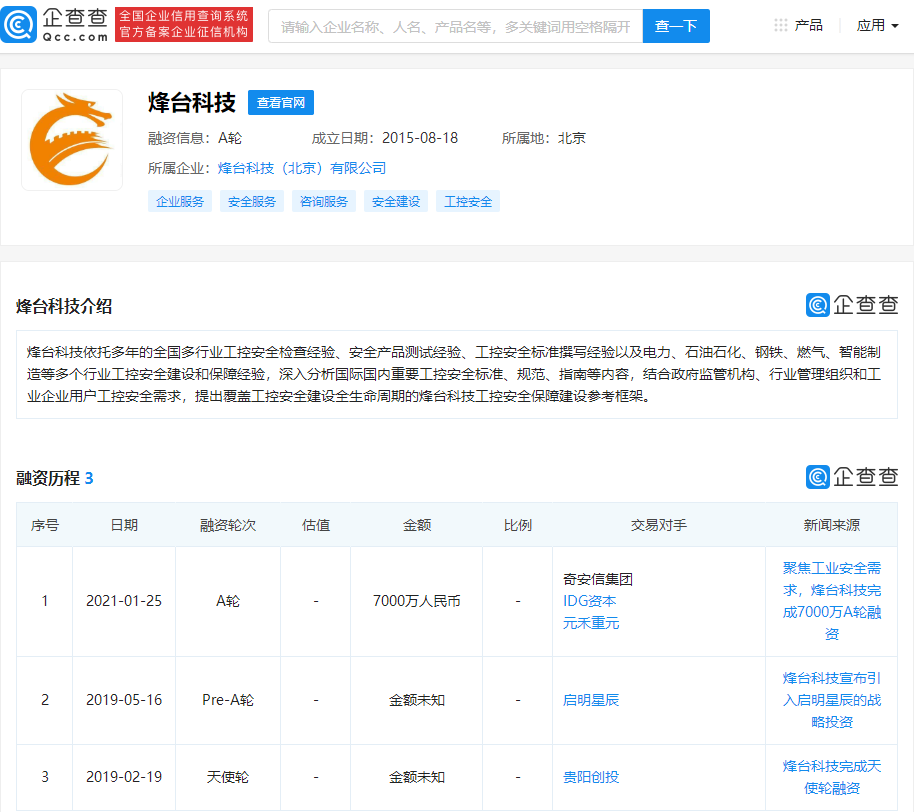Screen dimensions: 914x812
Task: Open investor link 启明星辰
Action: point(591,700)
